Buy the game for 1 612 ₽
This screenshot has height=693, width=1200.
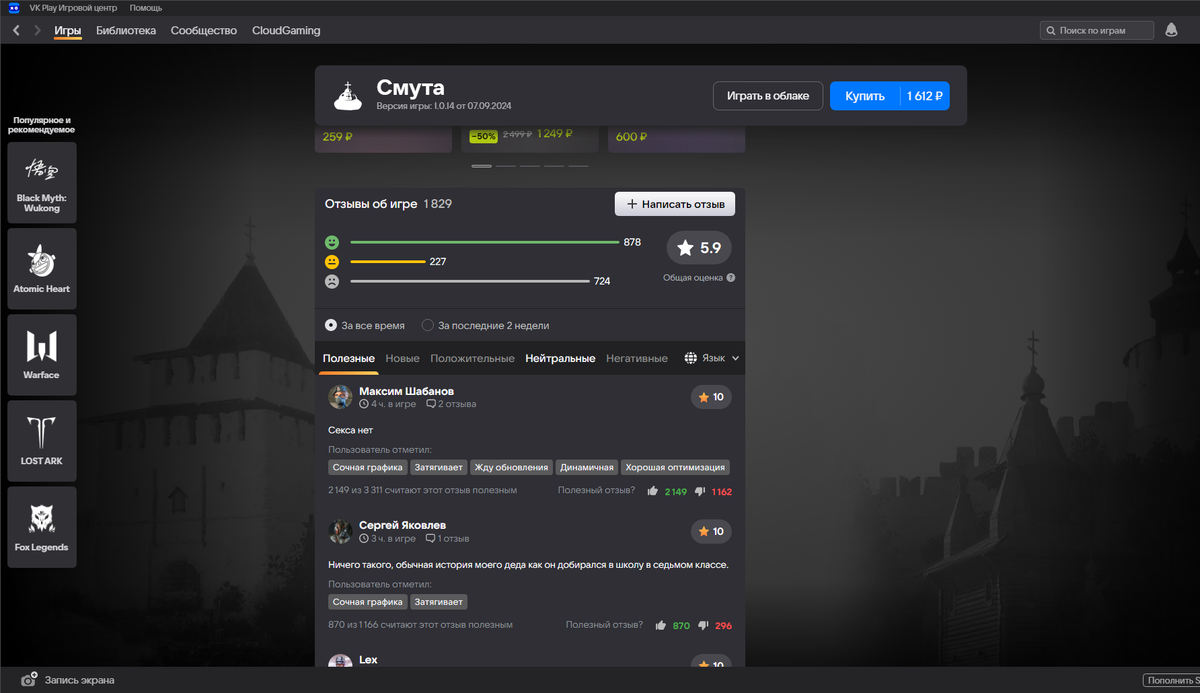[x=889, y=96]
